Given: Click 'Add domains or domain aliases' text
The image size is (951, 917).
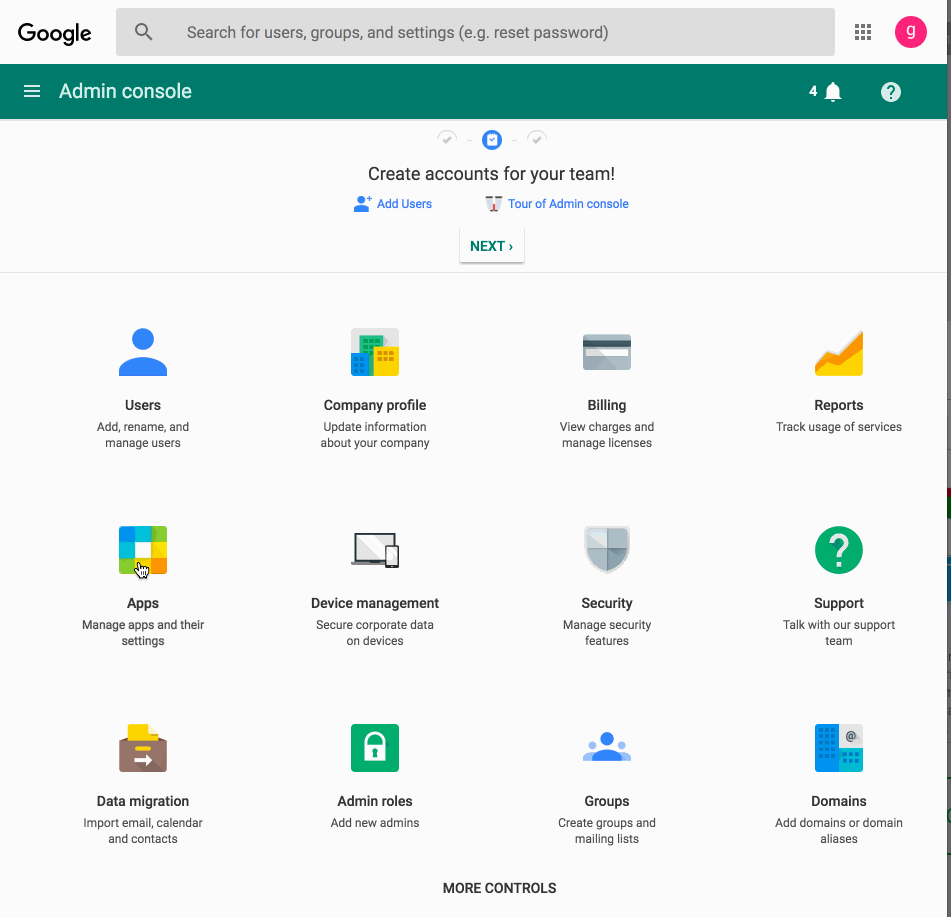Looking at the screenshot, I should click(839, 831).
